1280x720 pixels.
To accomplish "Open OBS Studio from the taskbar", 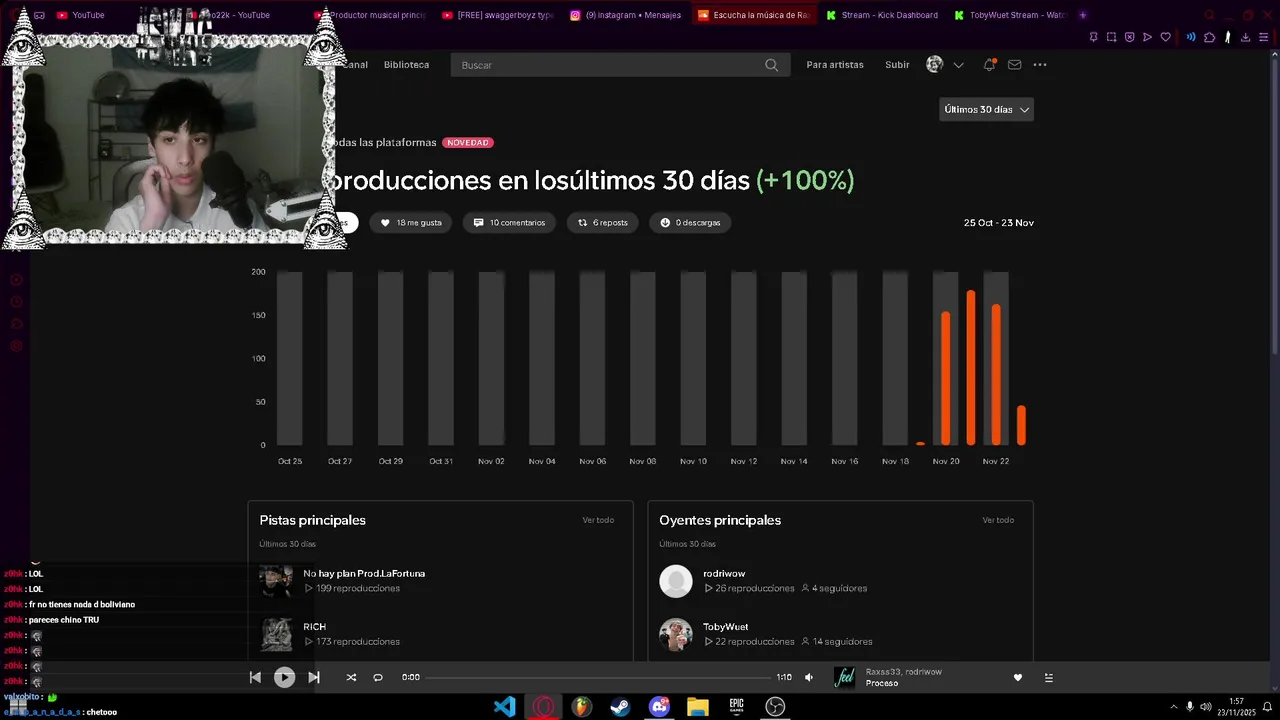I will (x=774, y=706).
